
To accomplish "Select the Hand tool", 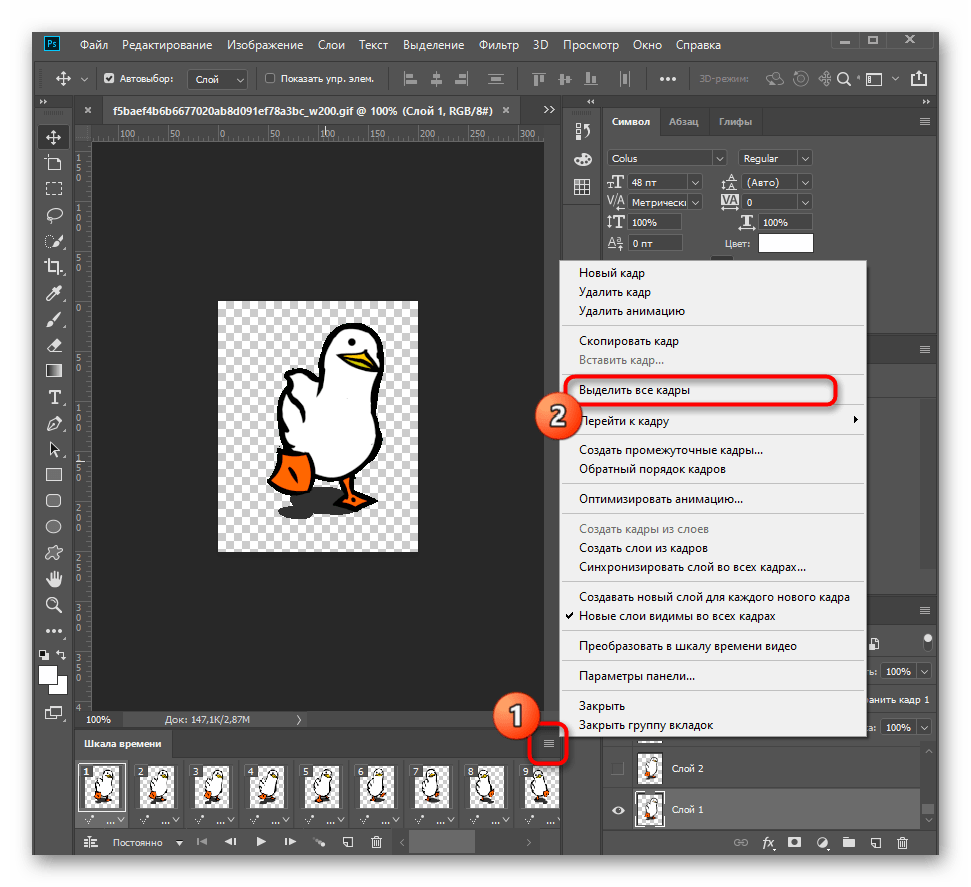I will pos(54,578).
